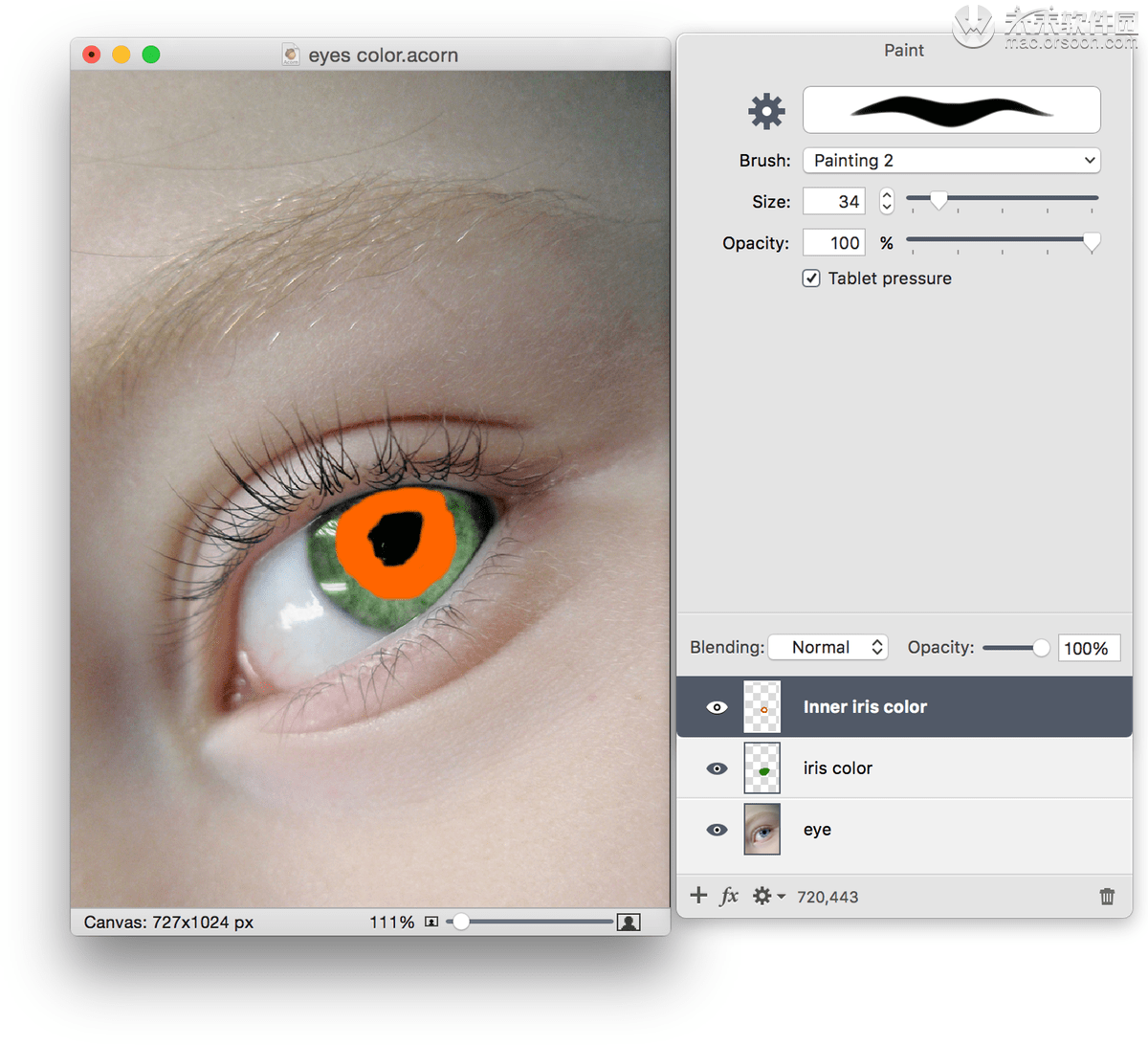Open the Blending Normal mode popup

point(828,648)
